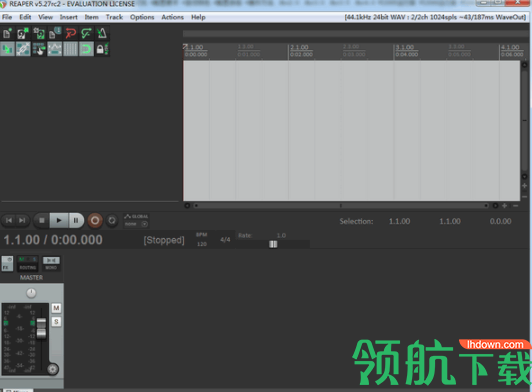532x392 pixels.
Task: Open the Insert menu
Action: click(x=69, y=17)
